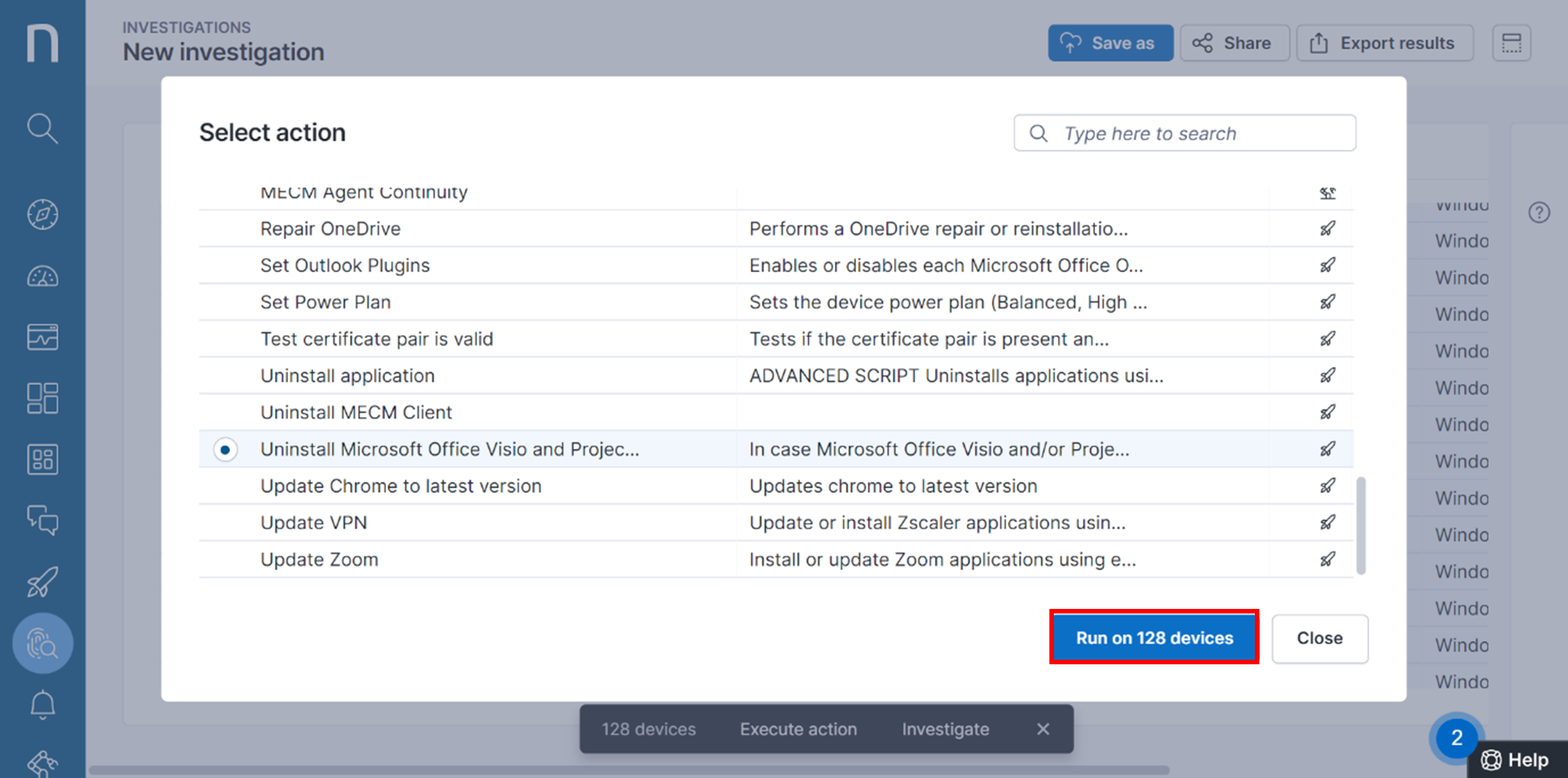Click the Save as button
The width and height of the screenshot is (1568, 778).
(x=1110, y=43)
